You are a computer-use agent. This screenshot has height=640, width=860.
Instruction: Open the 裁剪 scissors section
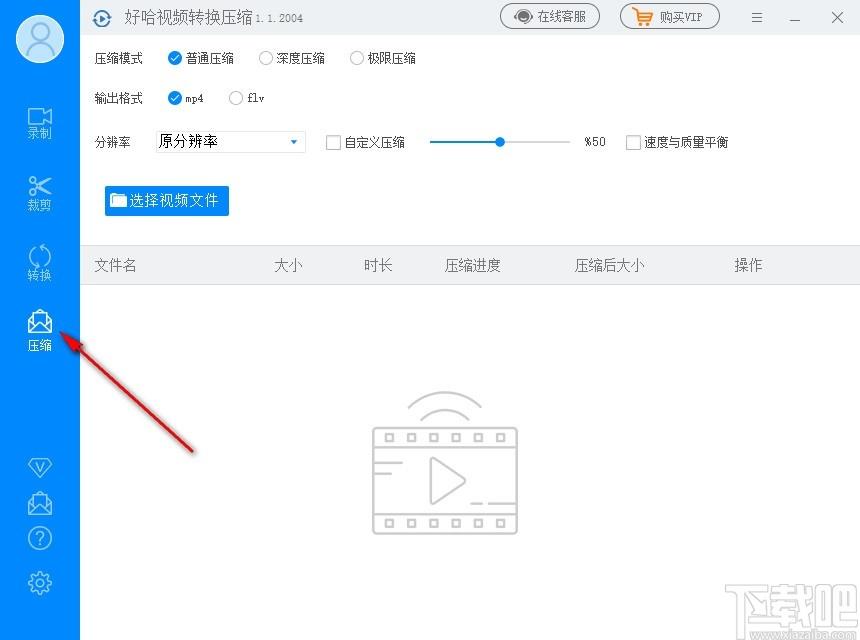point(39,194)
